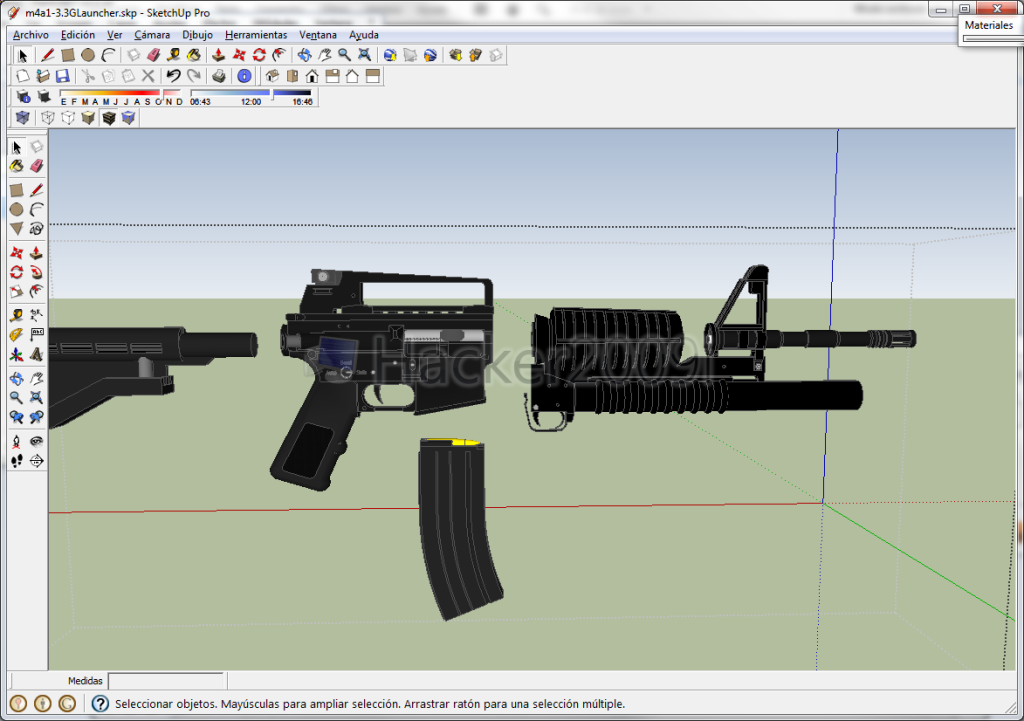Open the Edición menu

tap(78, 35)
